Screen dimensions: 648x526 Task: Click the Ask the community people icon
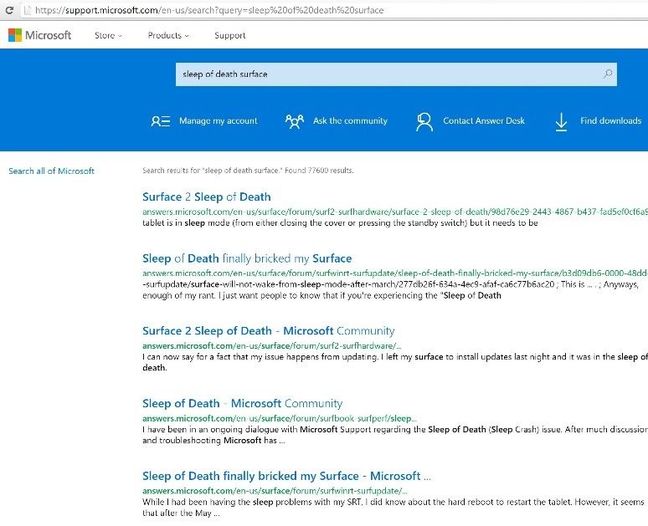(x=294, y=121)
